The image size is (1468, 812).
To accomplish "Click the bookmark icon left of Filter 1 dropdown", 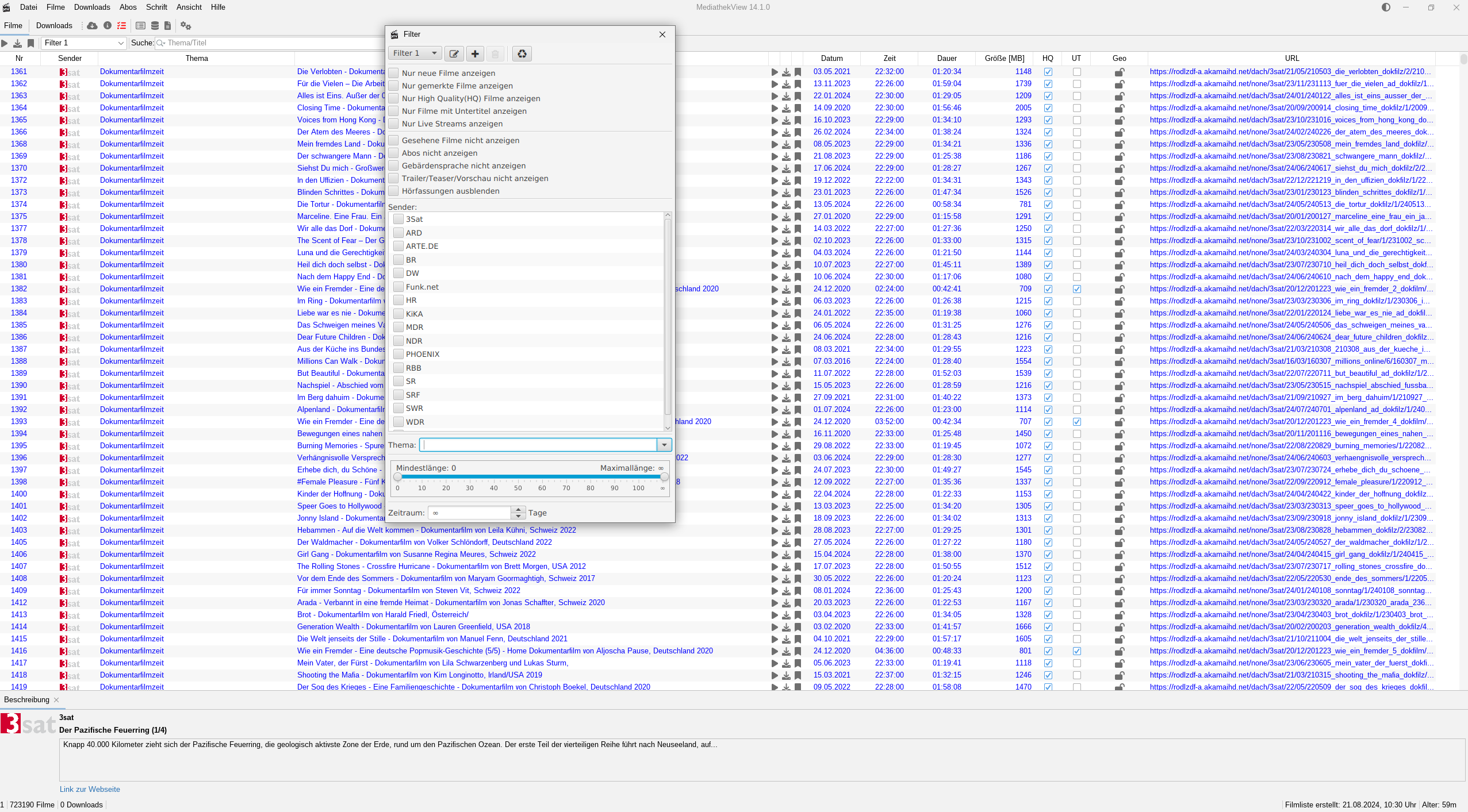I will 31,43.
